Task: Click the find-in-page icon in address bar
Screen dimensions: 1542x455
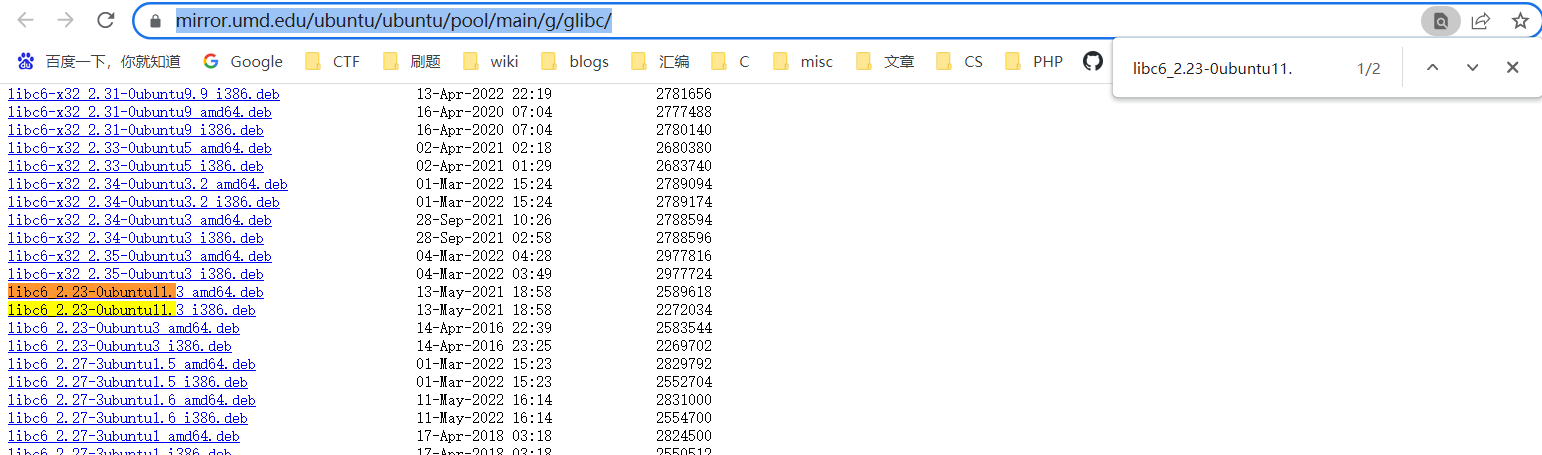Action: tap(1440, 21)
